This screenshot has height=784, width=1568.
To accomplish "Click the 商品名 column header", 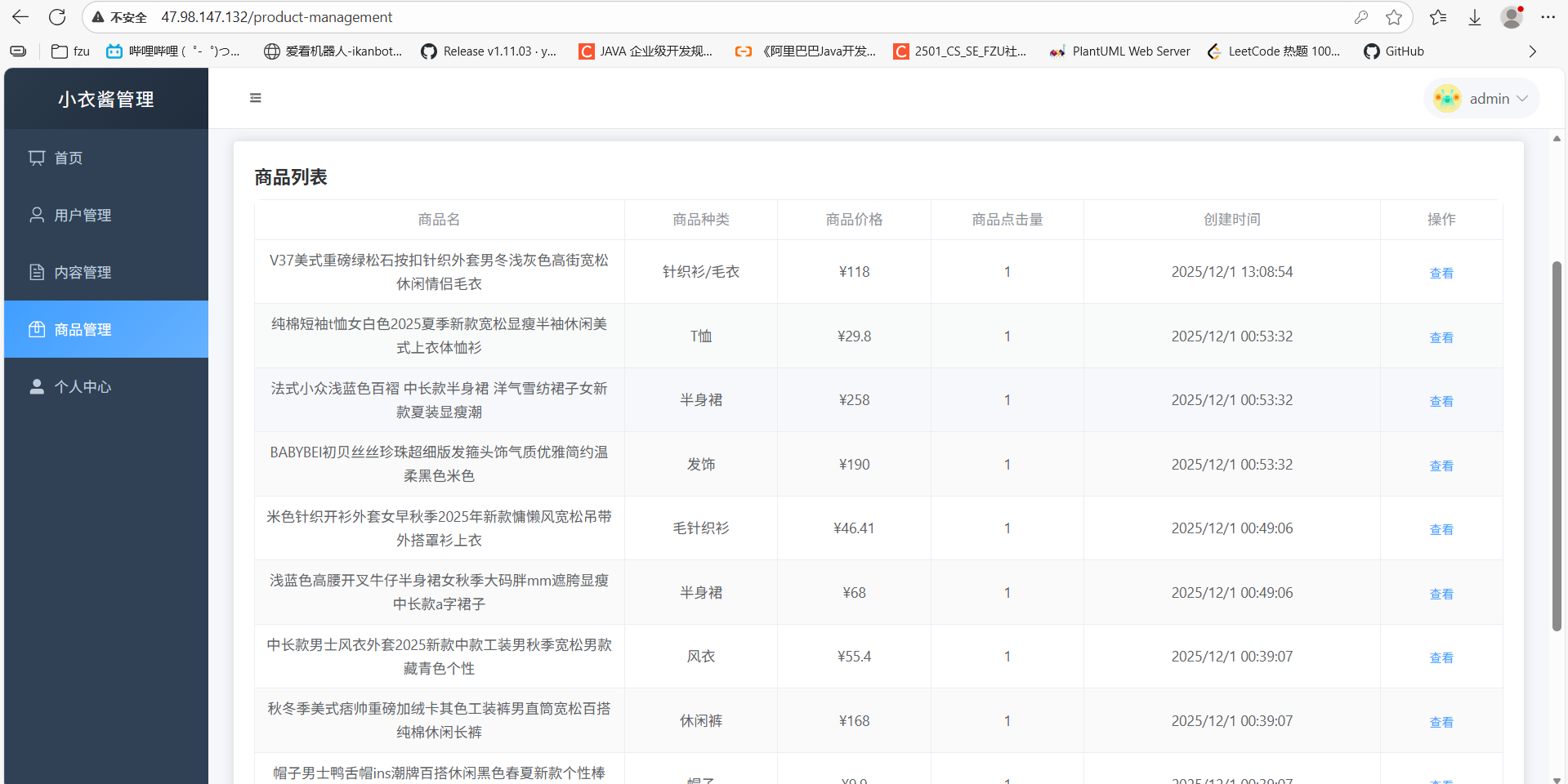I will [439, 220].
